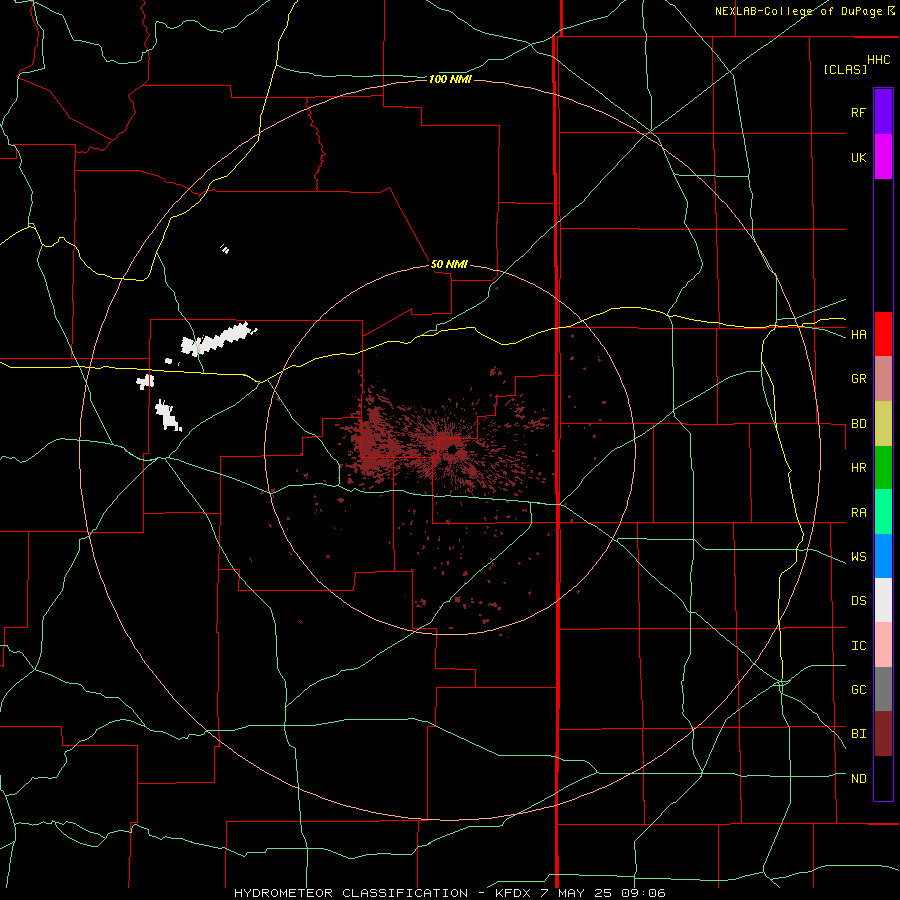Screen dimensions: 900x900
Task: Click the '09:06' timestamp text
Action: [642, 893]
